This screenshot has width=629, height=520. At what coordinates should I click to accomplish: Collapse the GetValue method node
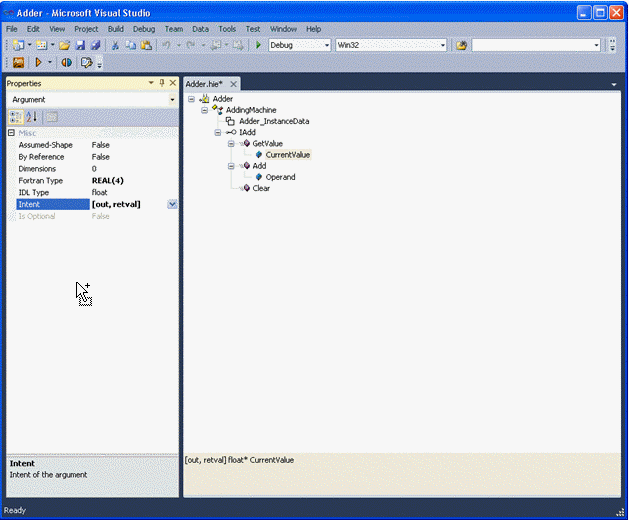pyautogui.click(x=230, y=143)
